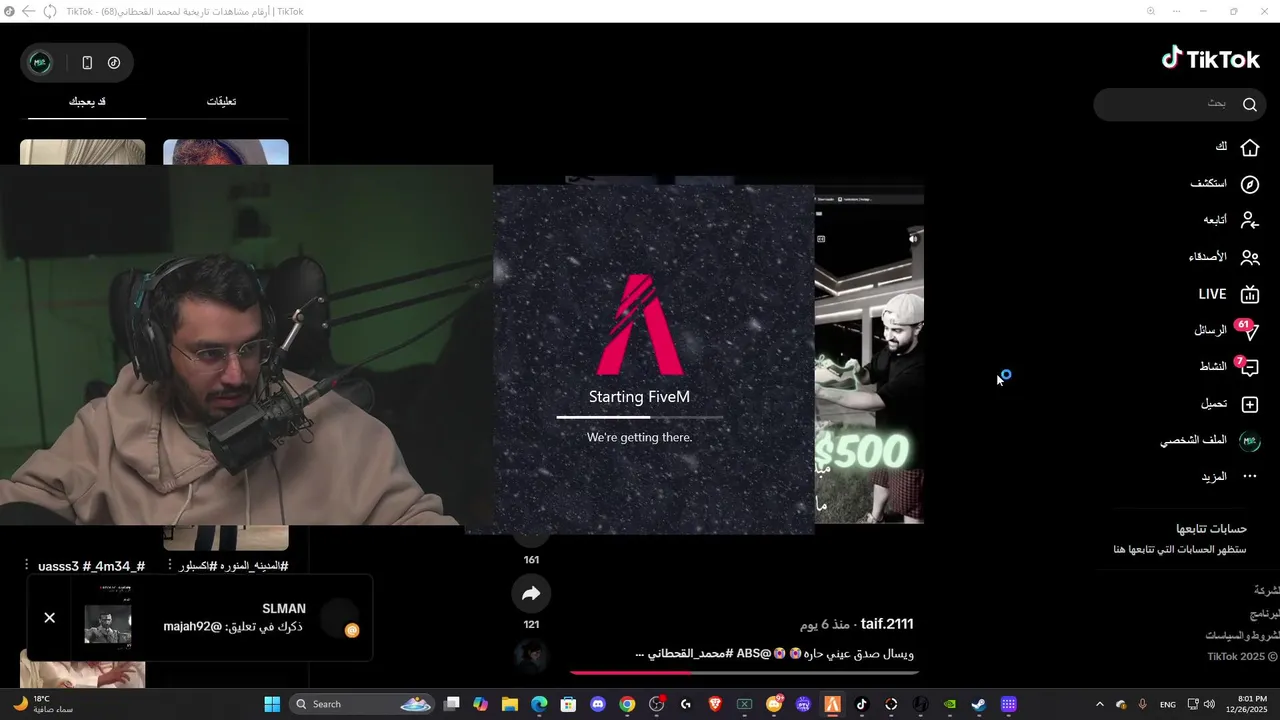Click the profile avatar in top pill
This screenshot has width=1280, height=720.
[x=40, y=62]
